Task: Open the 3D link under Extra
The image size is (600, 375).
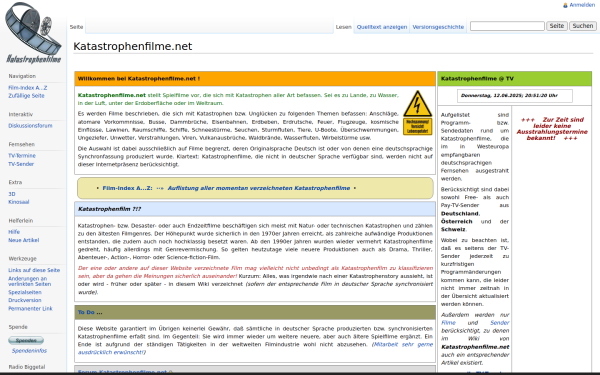Action: 12,194
